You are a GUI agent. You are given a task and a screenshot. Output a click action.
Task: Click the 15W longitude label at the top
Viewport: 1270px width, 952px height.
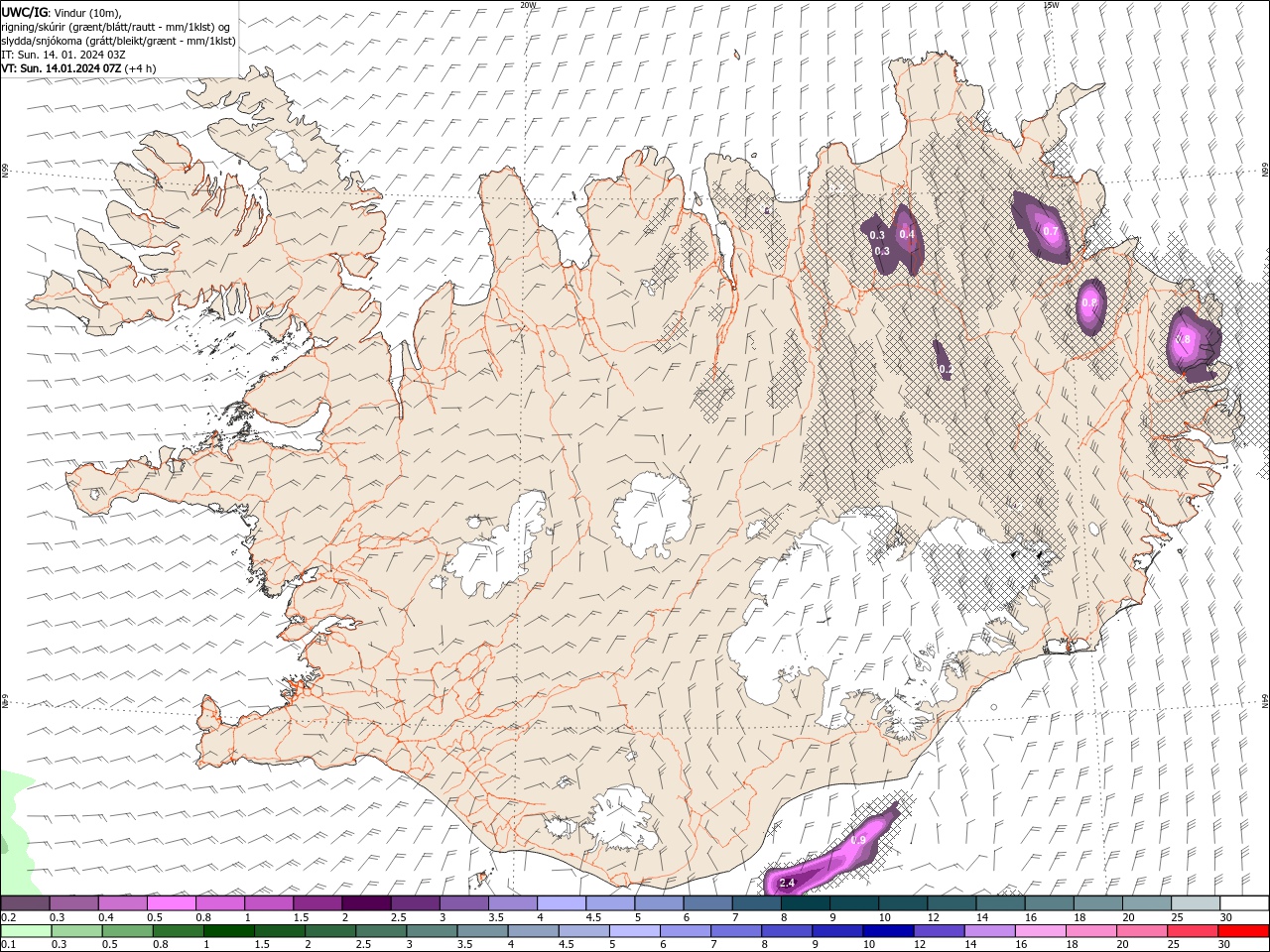coord(1051,5)
